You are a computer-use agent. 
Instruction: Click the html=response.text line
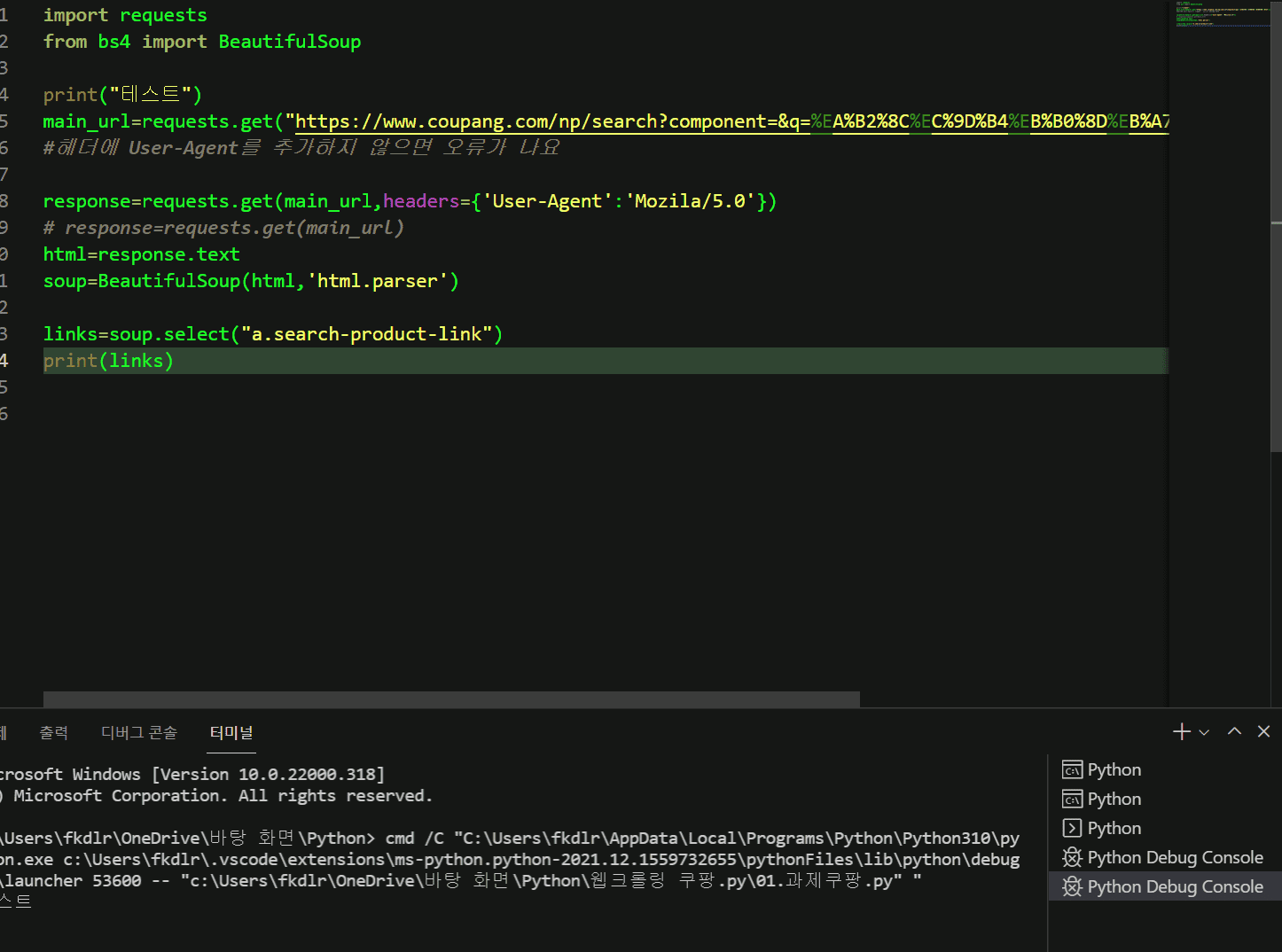point(142,254)
